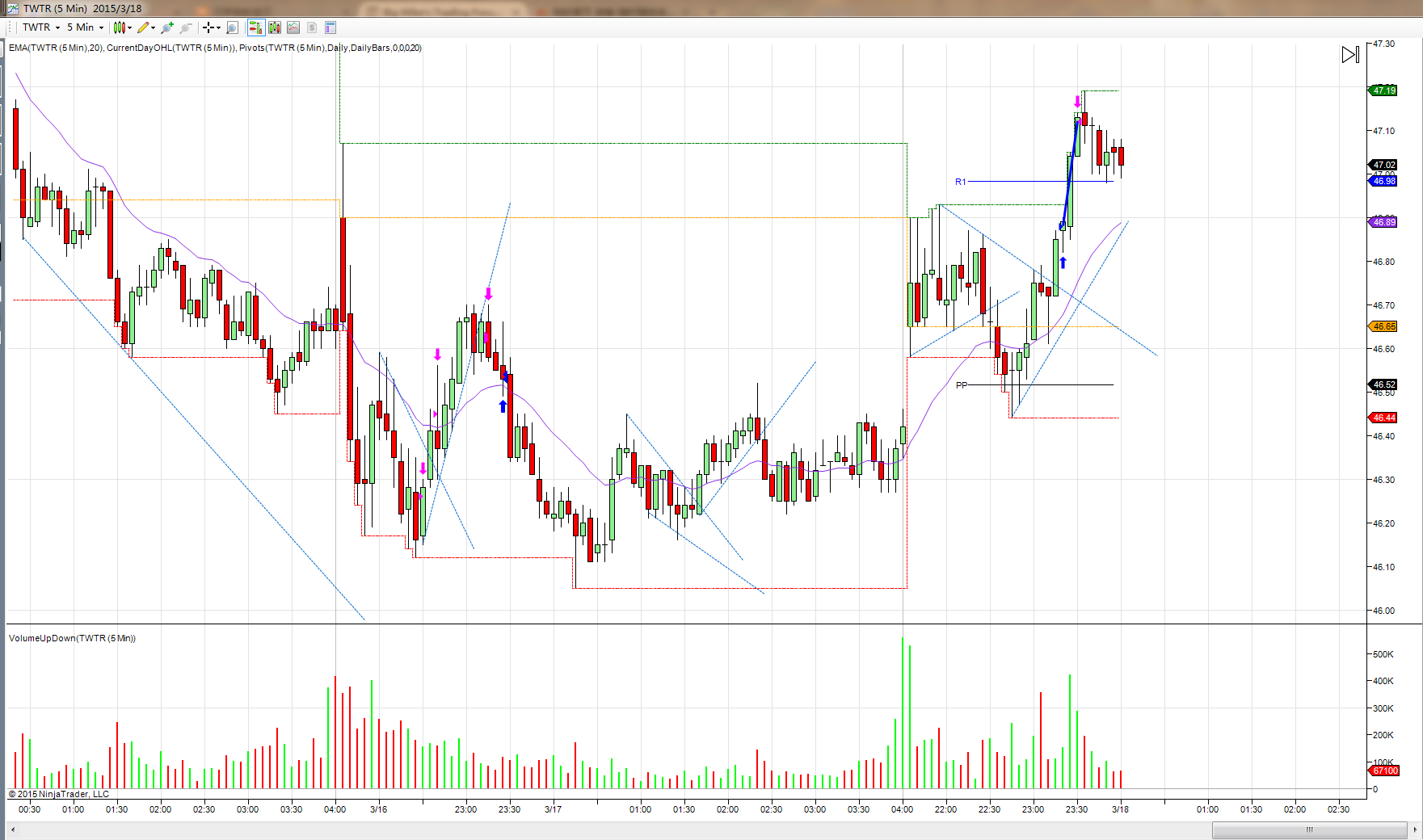Screen dimensions: 1423x840
Task: Click the 500K volume axis label
Action: coord(1383,654)
